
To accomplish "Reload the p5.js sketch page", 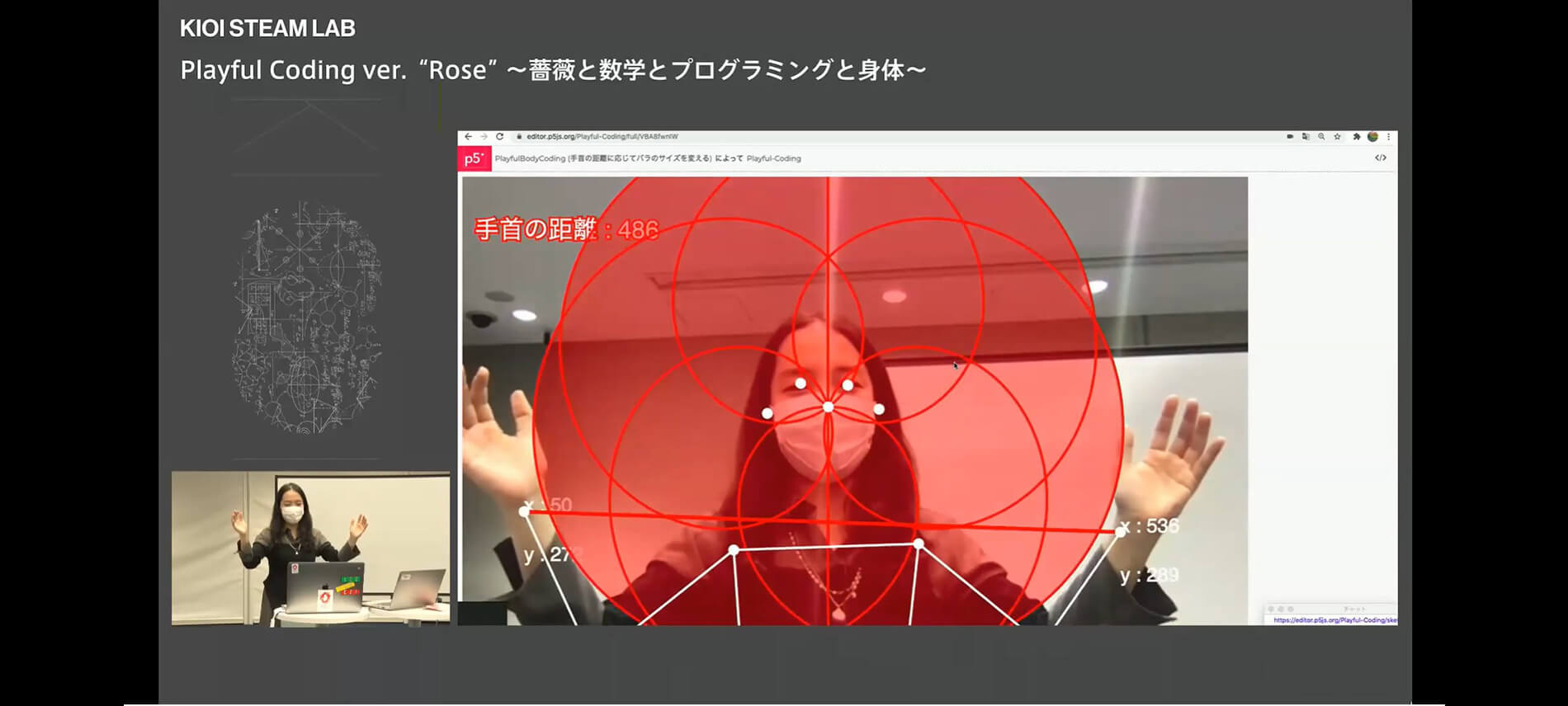I will point(499,137).
